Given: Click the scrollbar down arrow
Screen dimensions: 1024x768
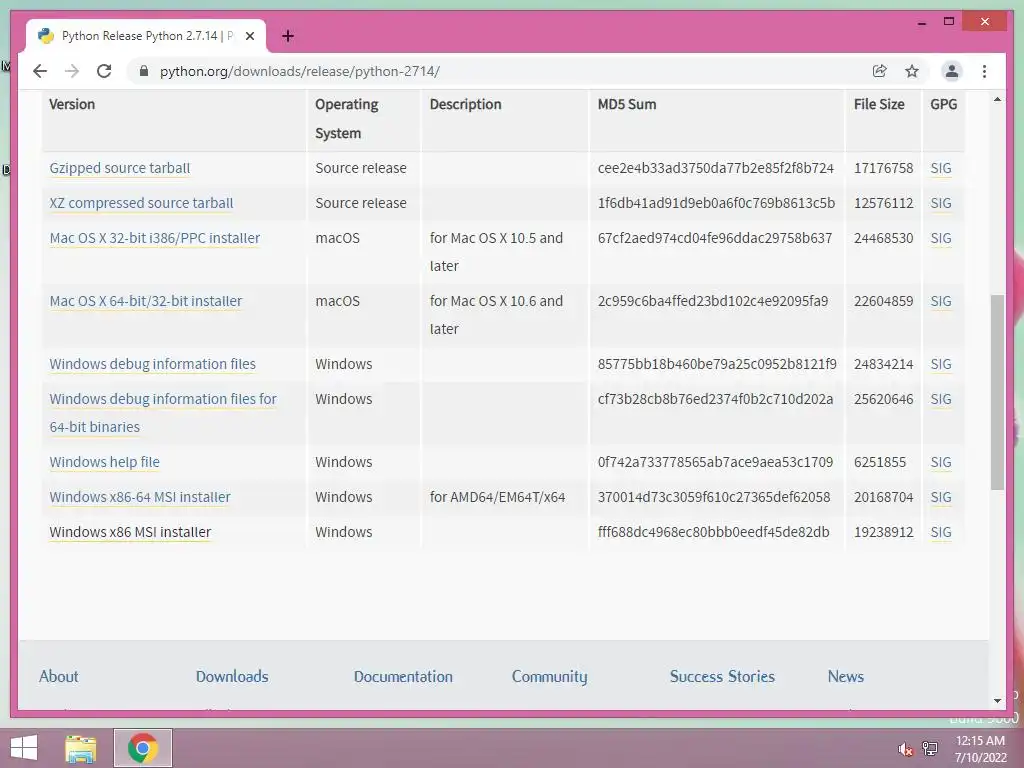Looking at the screenshot, I should click(997, 701).
